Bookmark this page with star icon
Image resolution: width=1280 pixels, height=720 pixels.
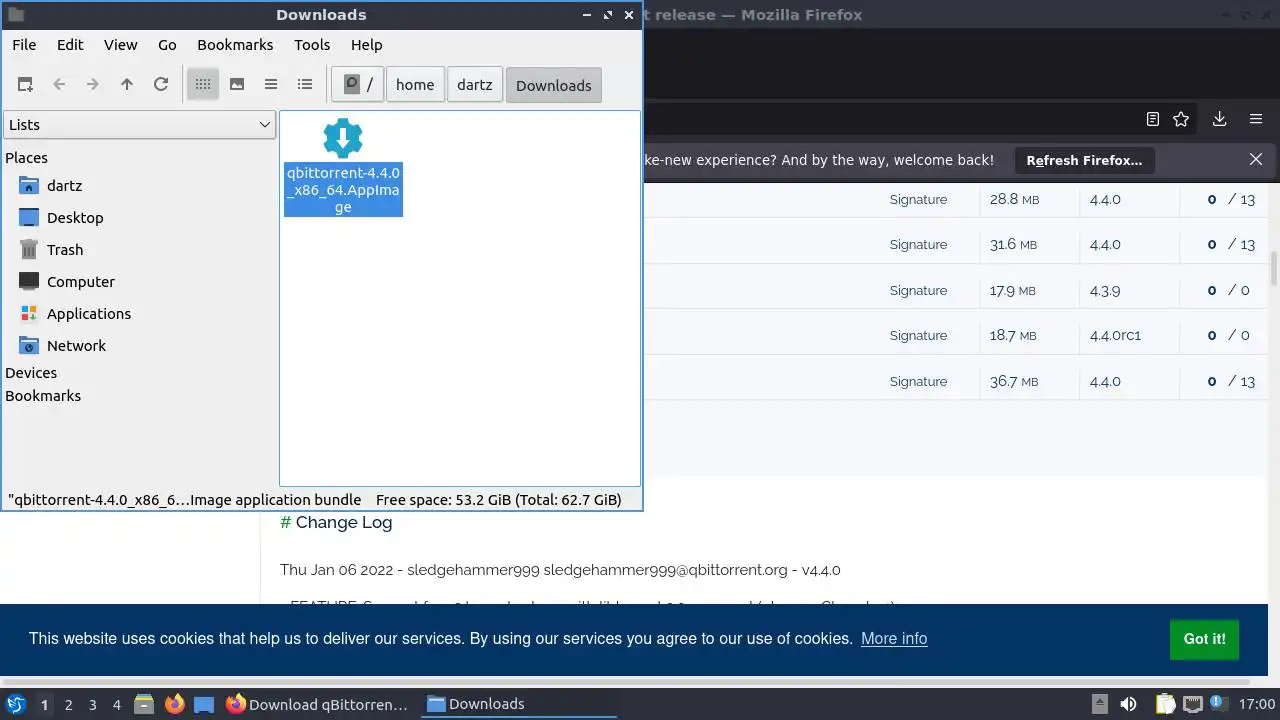(x=1181, y=119)
